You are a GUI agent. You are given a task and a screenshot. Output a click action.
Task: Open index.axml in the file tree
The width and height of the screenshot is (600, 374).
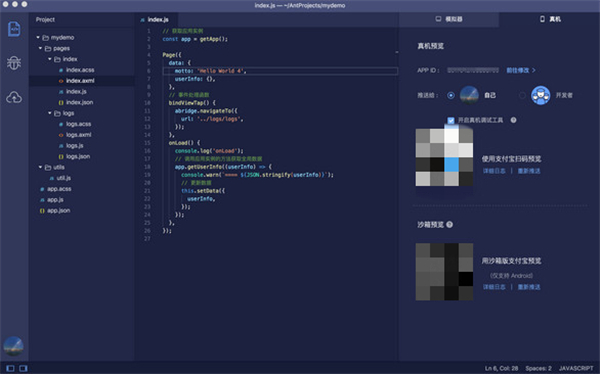(x=80, y=81)
